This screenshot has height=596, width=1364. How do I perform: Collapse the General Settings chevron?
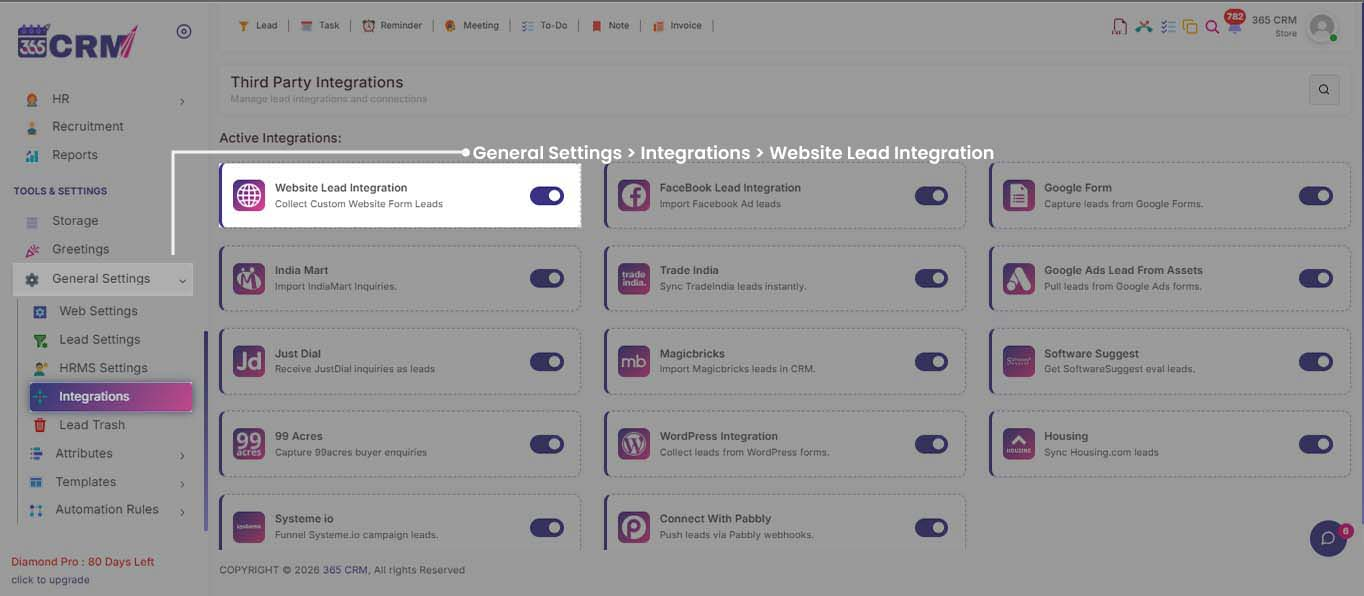182,281
